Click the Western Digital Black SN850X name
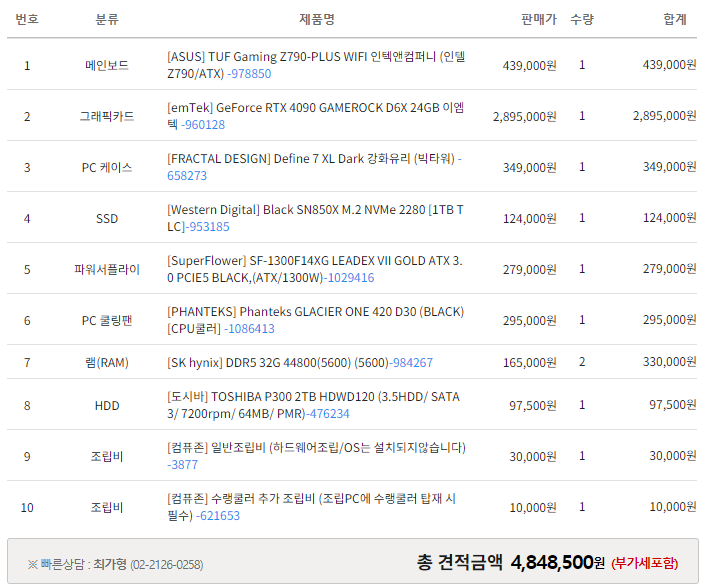This screenshot has height=585, width=719. (315, 218)
